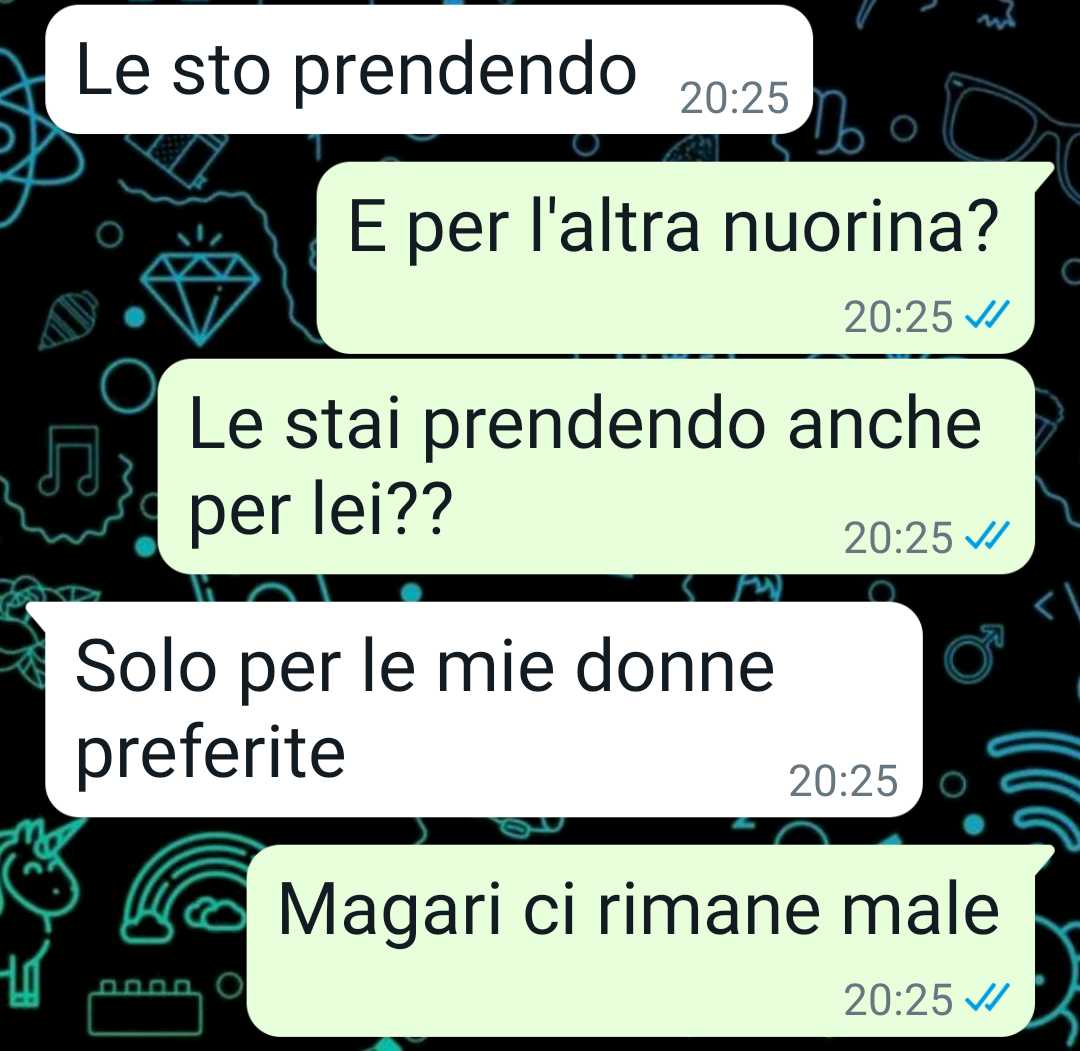Click the timestamp on "Solo per le mie donne preferite"
Viewport: 1080px width, 1051px height.
(843, 780)
